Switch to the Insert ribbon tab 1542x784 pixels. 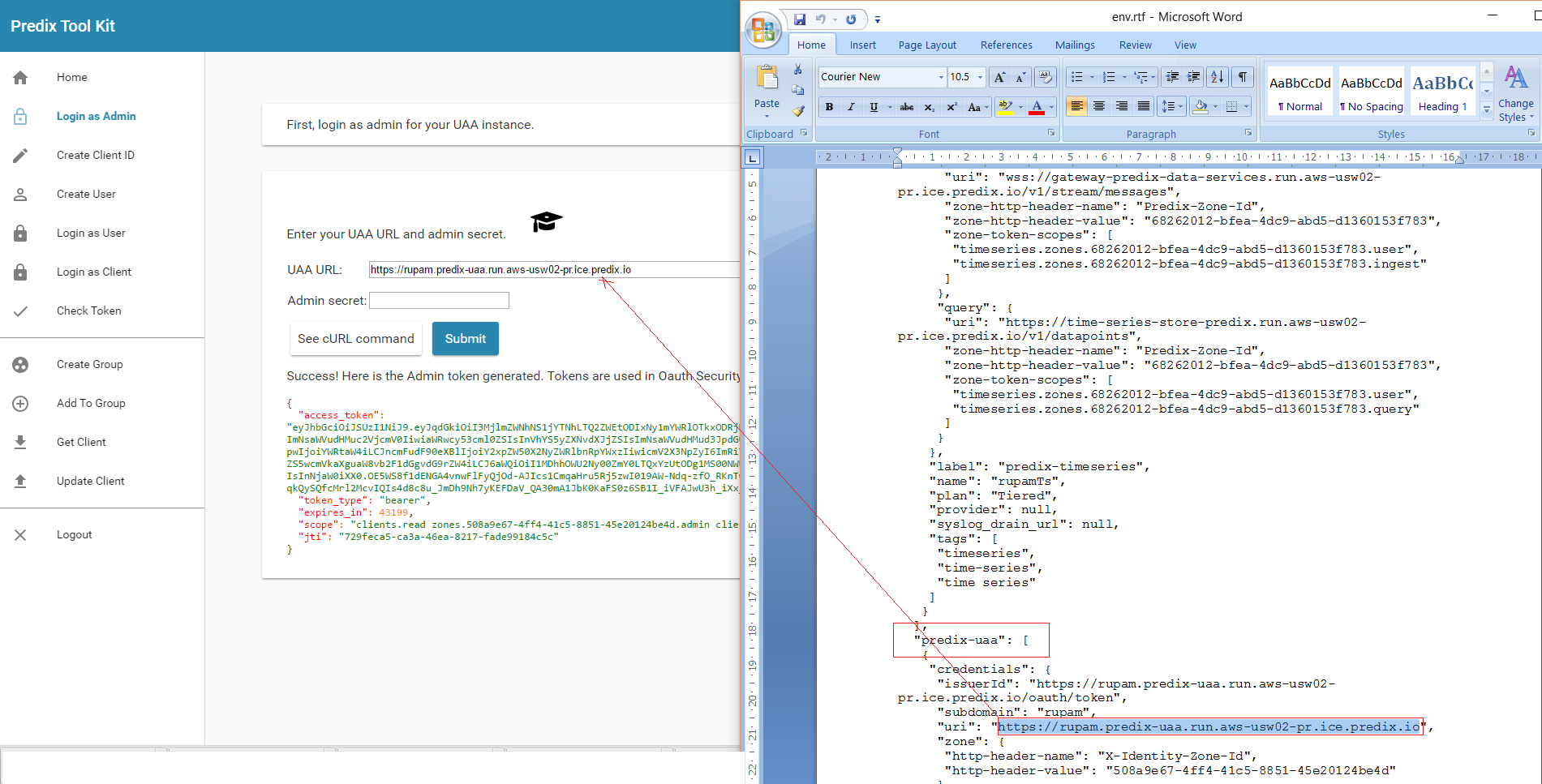(863, 45)
